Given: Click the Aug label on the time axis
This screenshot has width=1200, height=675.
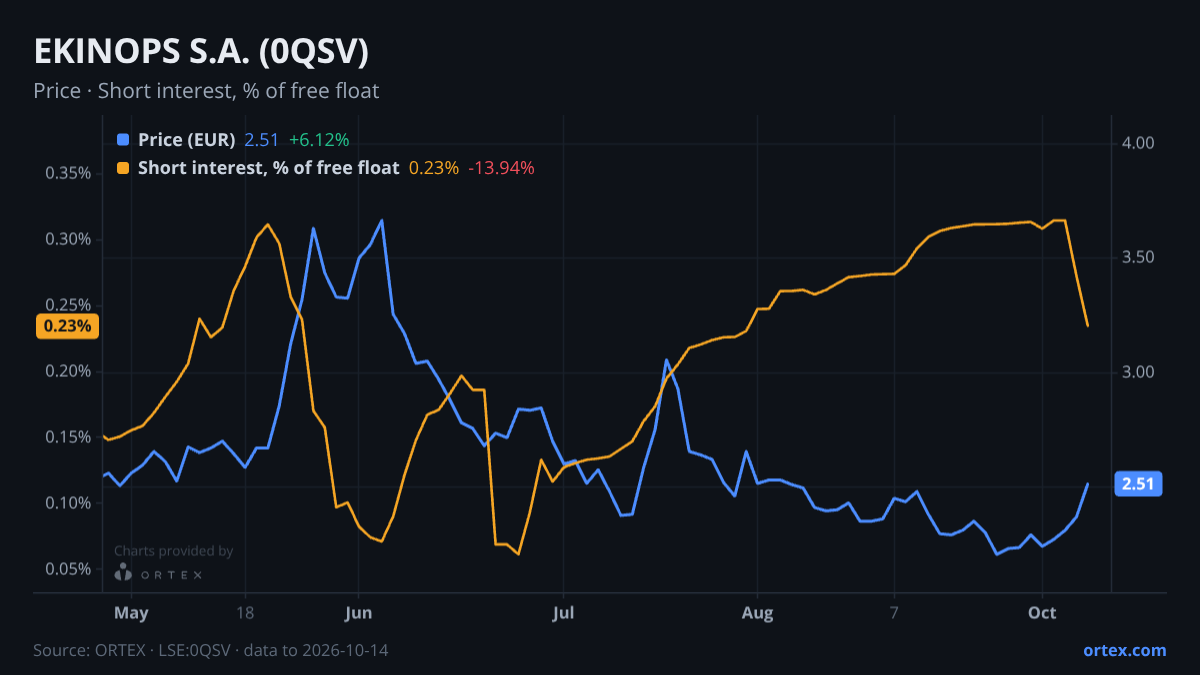Looking at the screenshot, I should 758,612.
